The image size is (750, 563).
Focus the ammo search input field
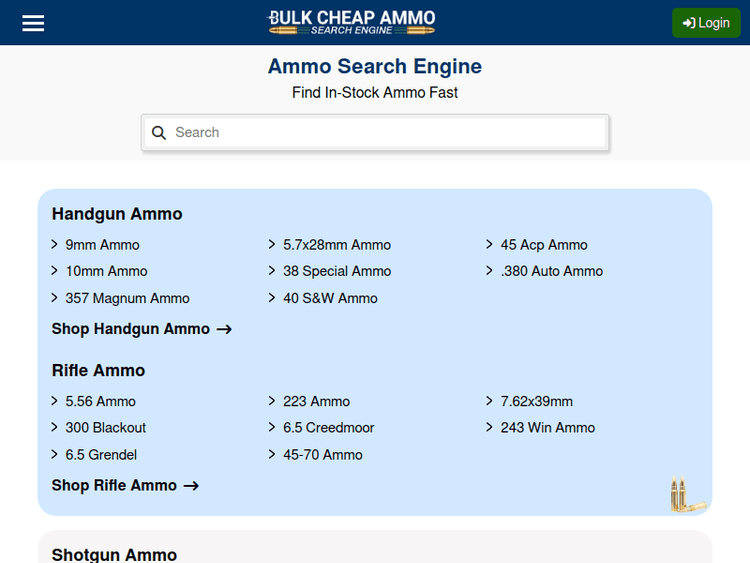(x=385, y=132)
